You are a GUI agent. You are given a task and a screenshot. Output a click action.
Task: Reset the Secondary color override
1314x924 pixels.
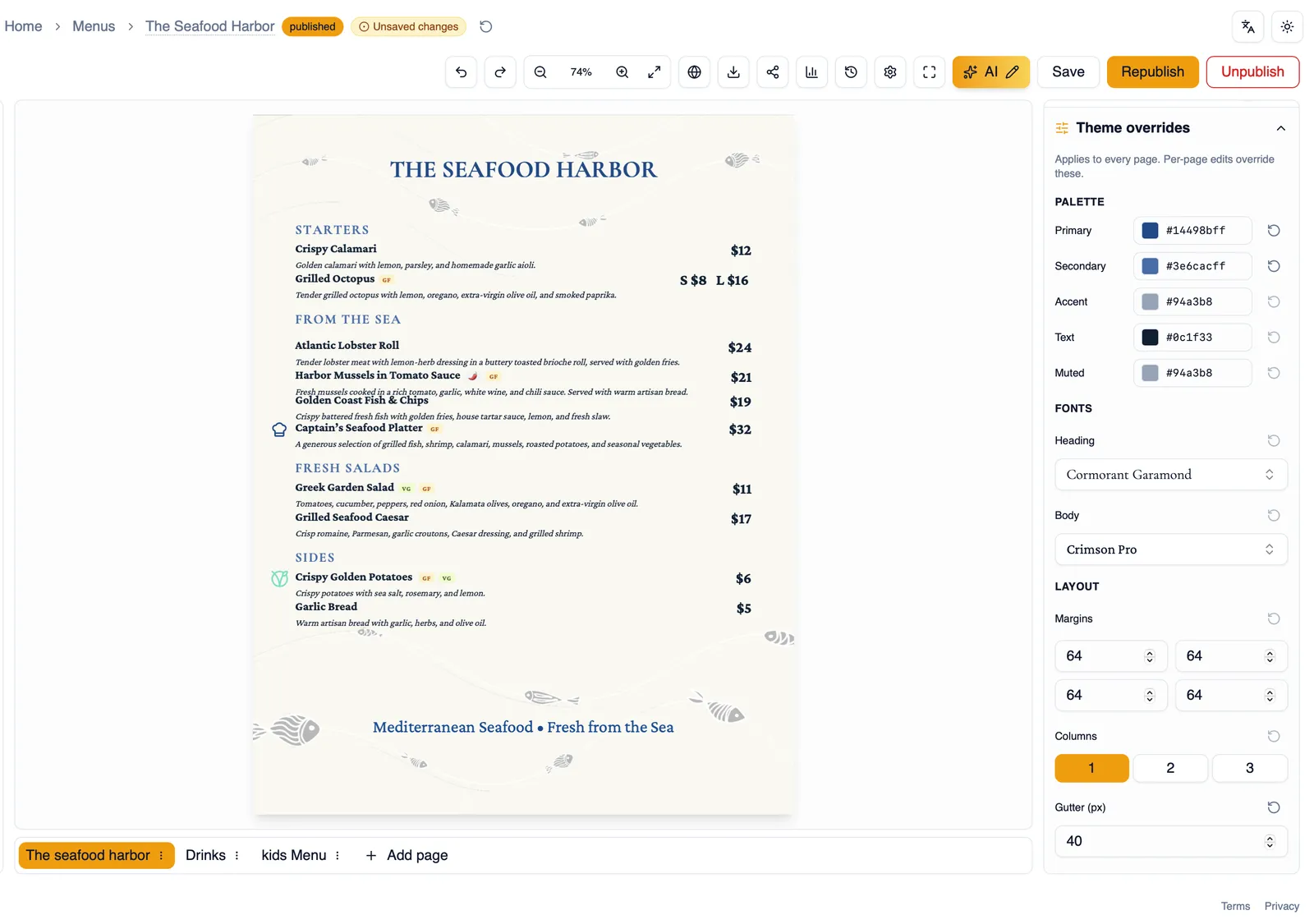pos(1274,266)
